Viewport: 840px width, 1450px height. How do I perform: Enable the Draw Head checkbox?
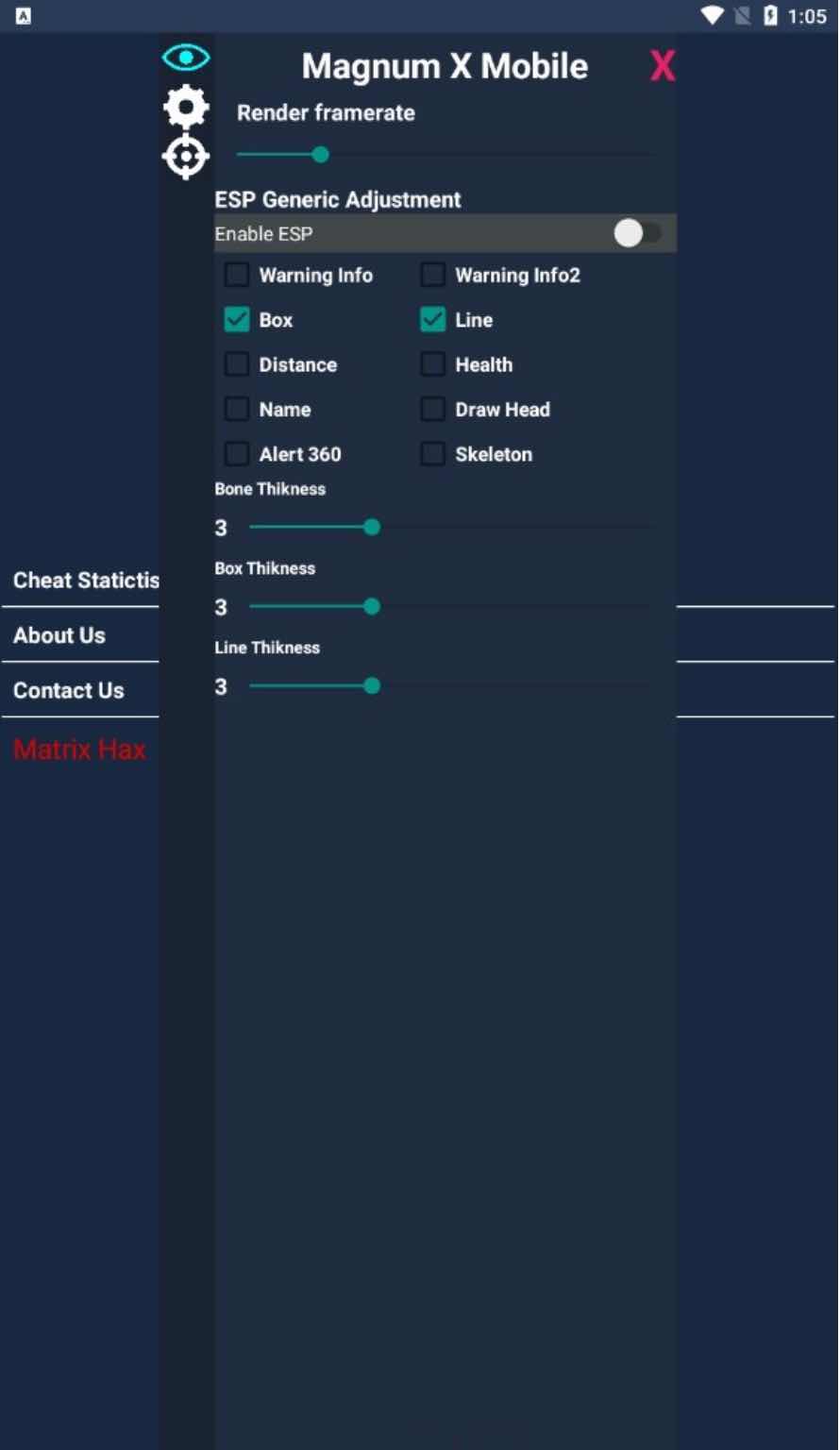pos(433,410)
